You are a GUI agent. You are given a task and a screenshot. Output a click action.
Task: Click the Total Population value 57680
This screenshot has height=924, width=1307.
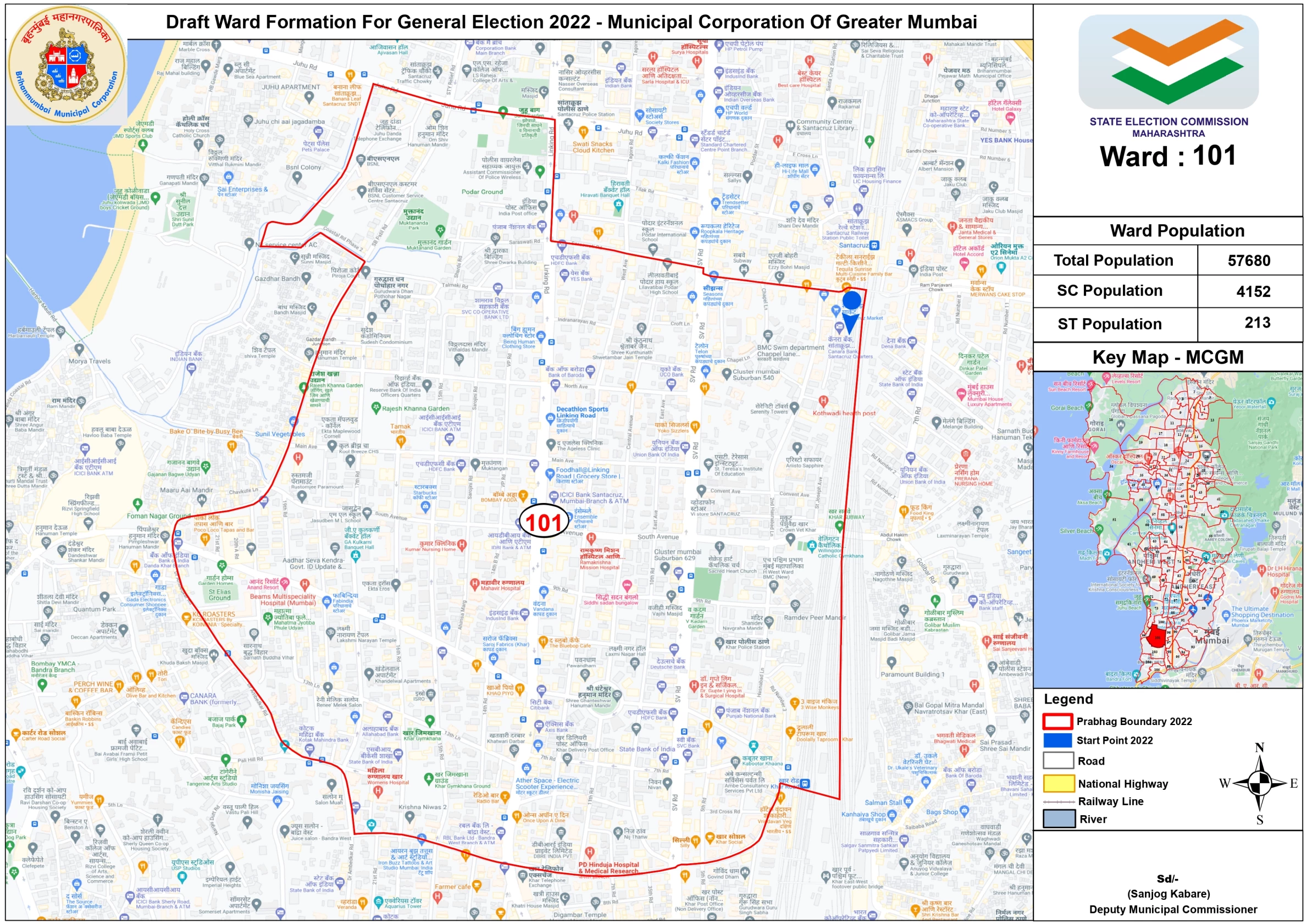[1248, 261]
